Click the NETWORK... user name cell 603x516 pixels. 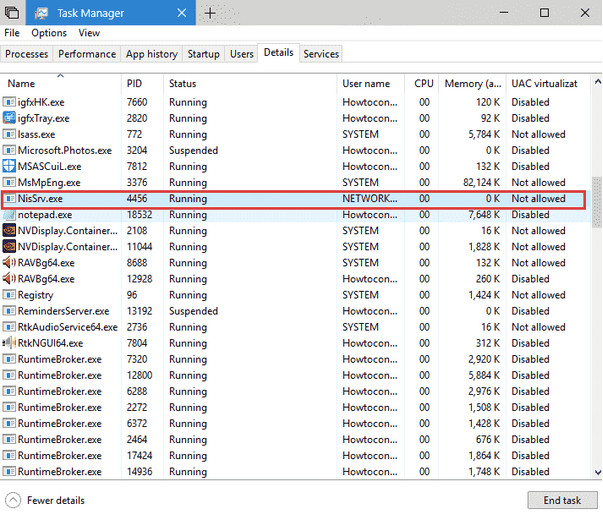click(x=370, y=198)
